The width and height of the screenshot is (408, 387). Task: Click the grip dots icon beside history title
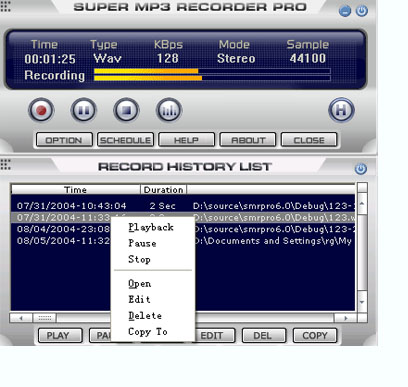pyautogui.click(x=5, y=164)
